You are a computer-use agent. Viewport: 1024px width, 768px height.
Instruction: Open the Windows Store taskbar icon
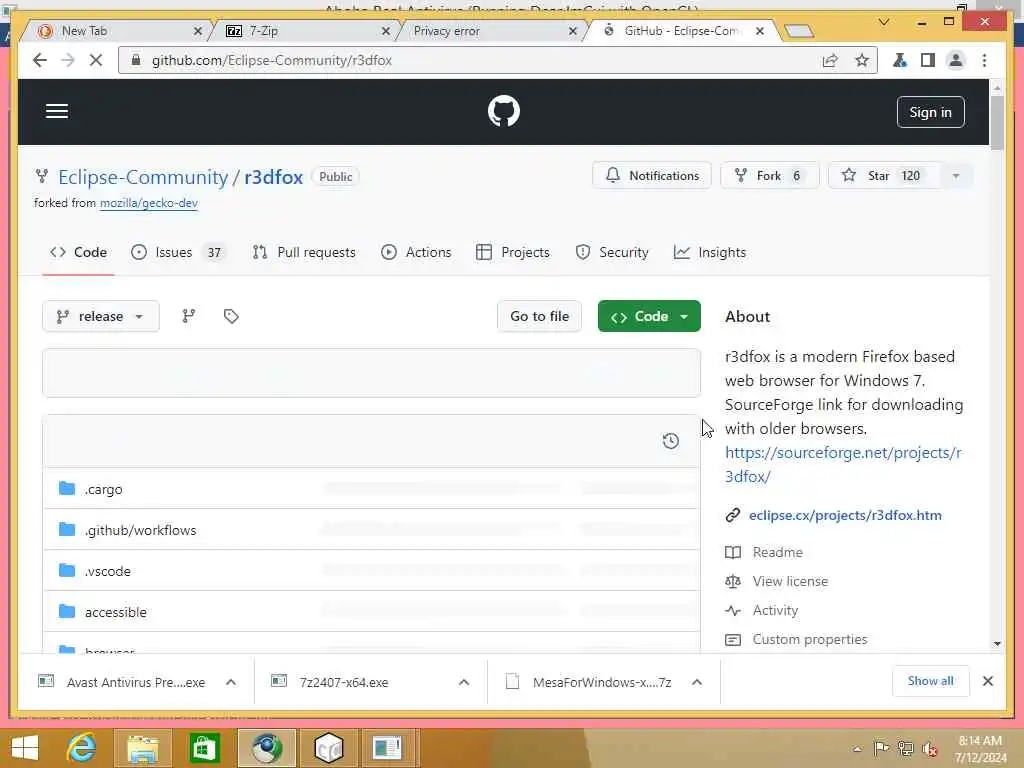[x=204, y=748]
